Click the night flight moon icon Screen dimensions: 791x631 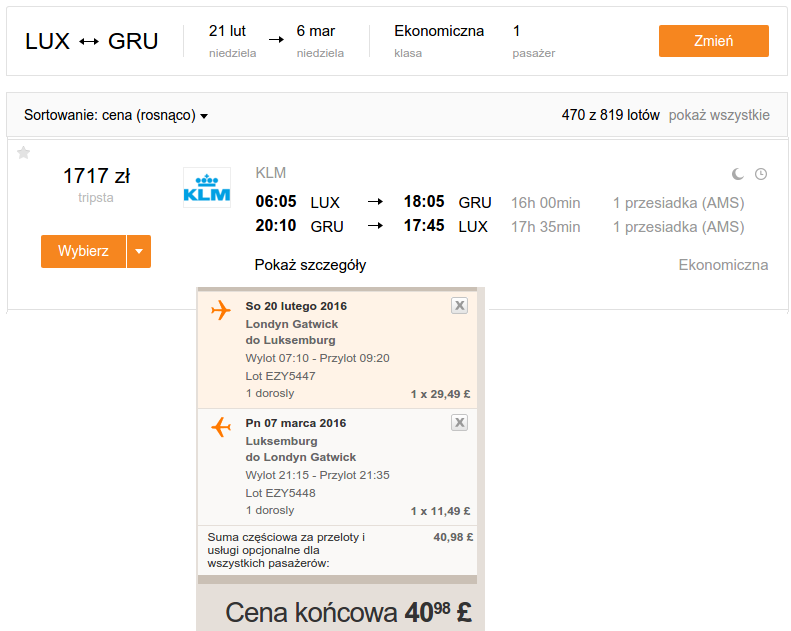tap(738, 174)
